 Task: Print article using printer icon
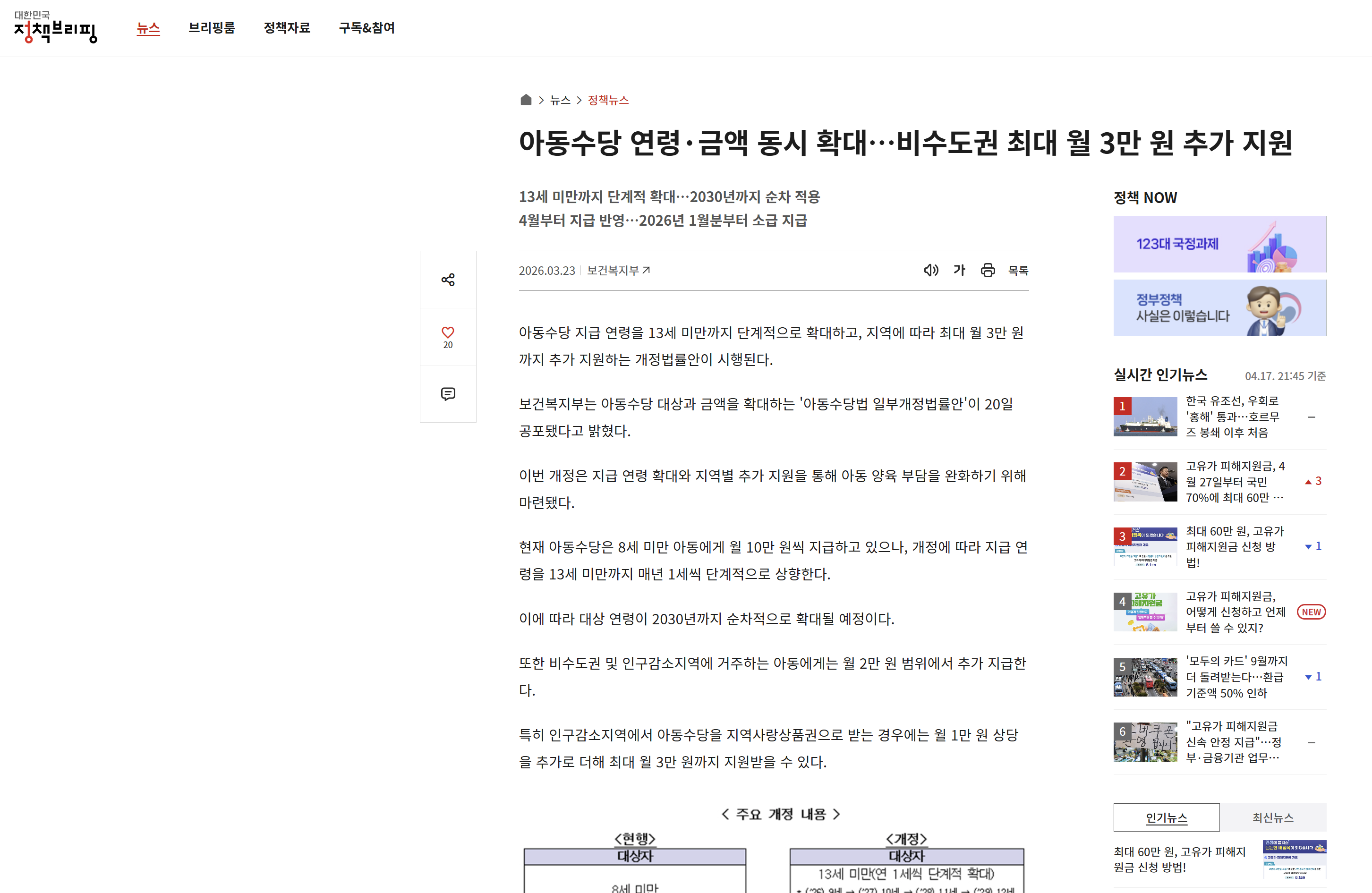coord(988,270)
